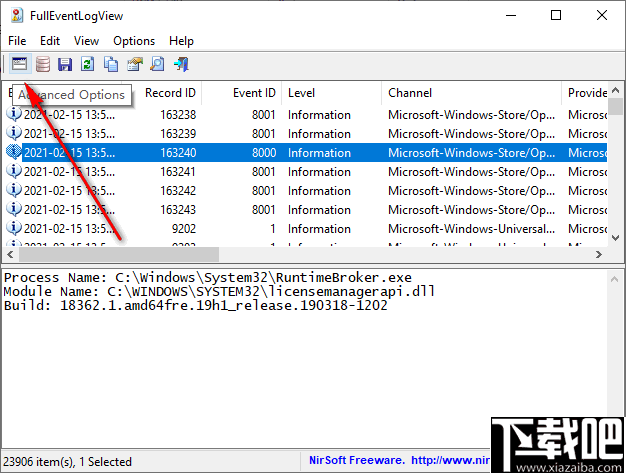Sort by Channel column header
This screenshot has height=473, width=626.
[x=410, y=93]
